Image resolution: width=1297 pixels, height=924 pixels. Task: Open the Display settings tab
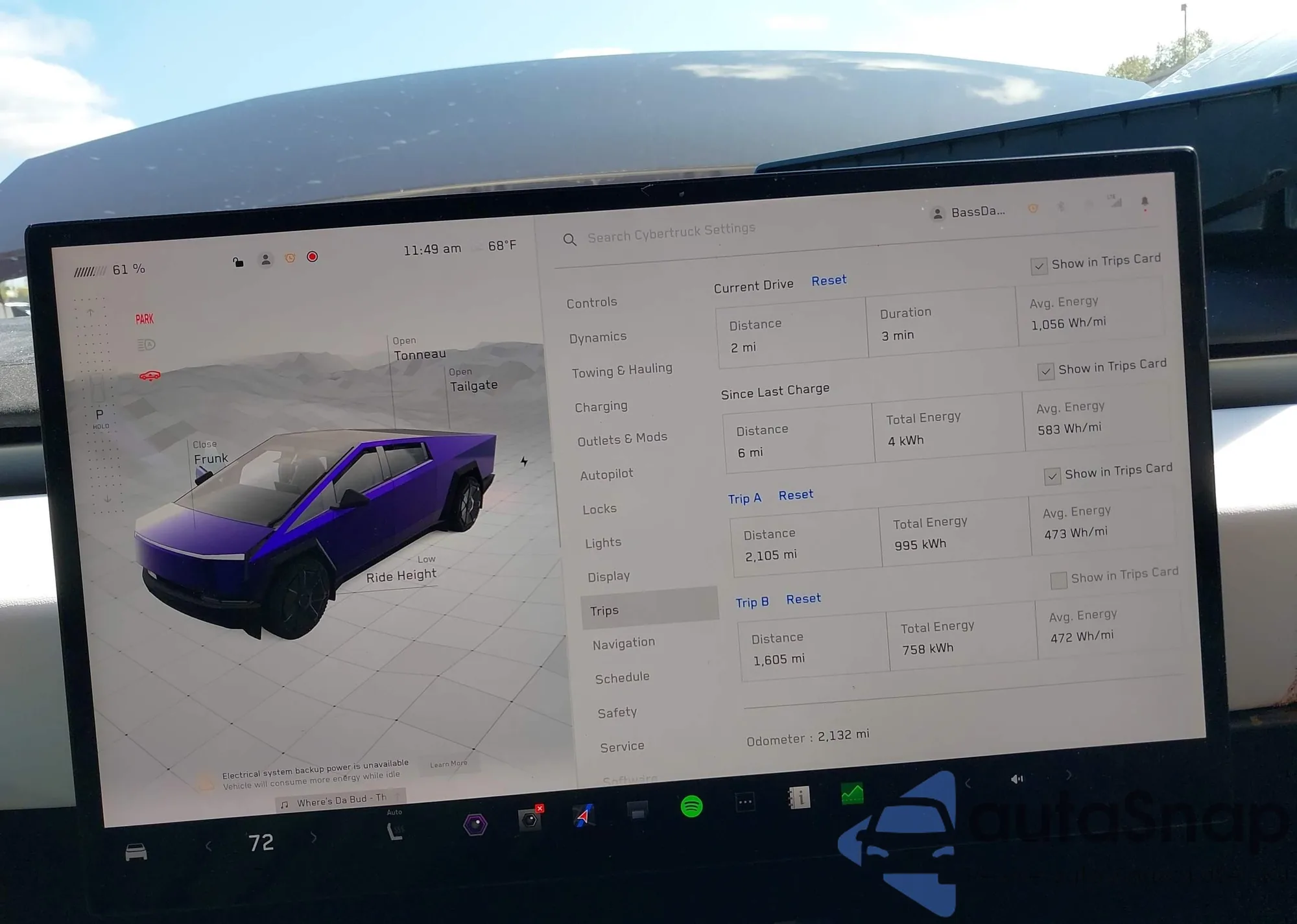609,576
